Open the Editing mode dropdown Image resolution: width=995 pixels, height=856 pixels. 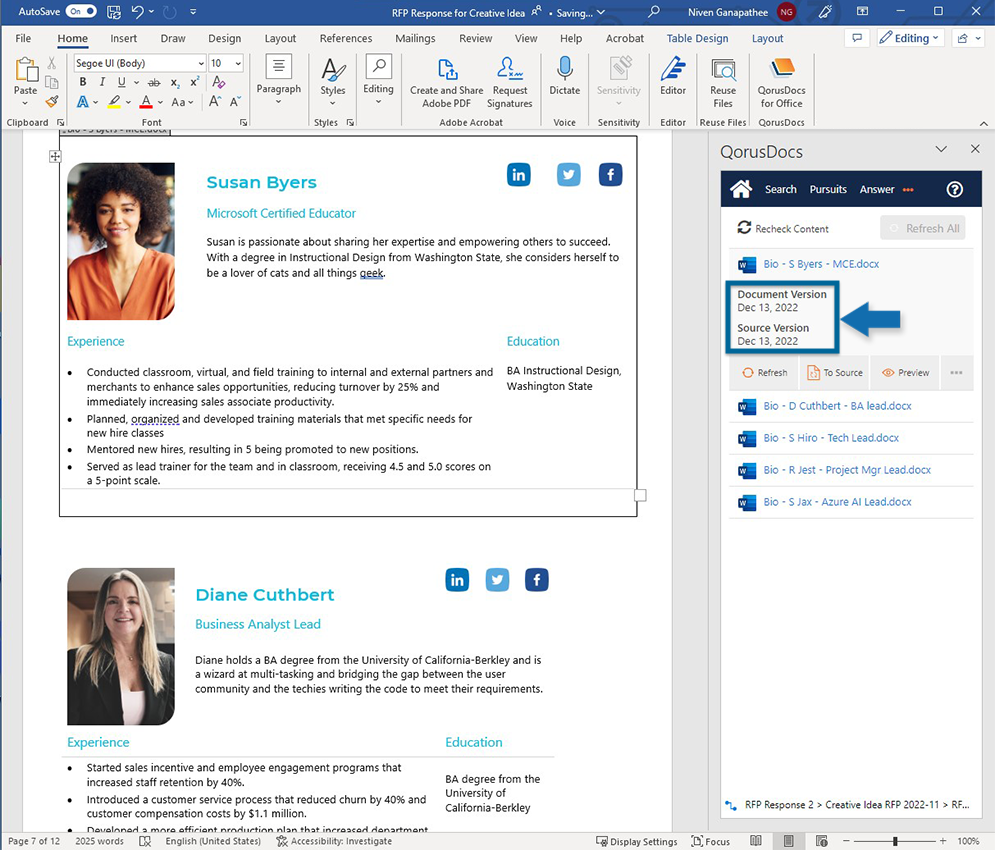[909, 38]
